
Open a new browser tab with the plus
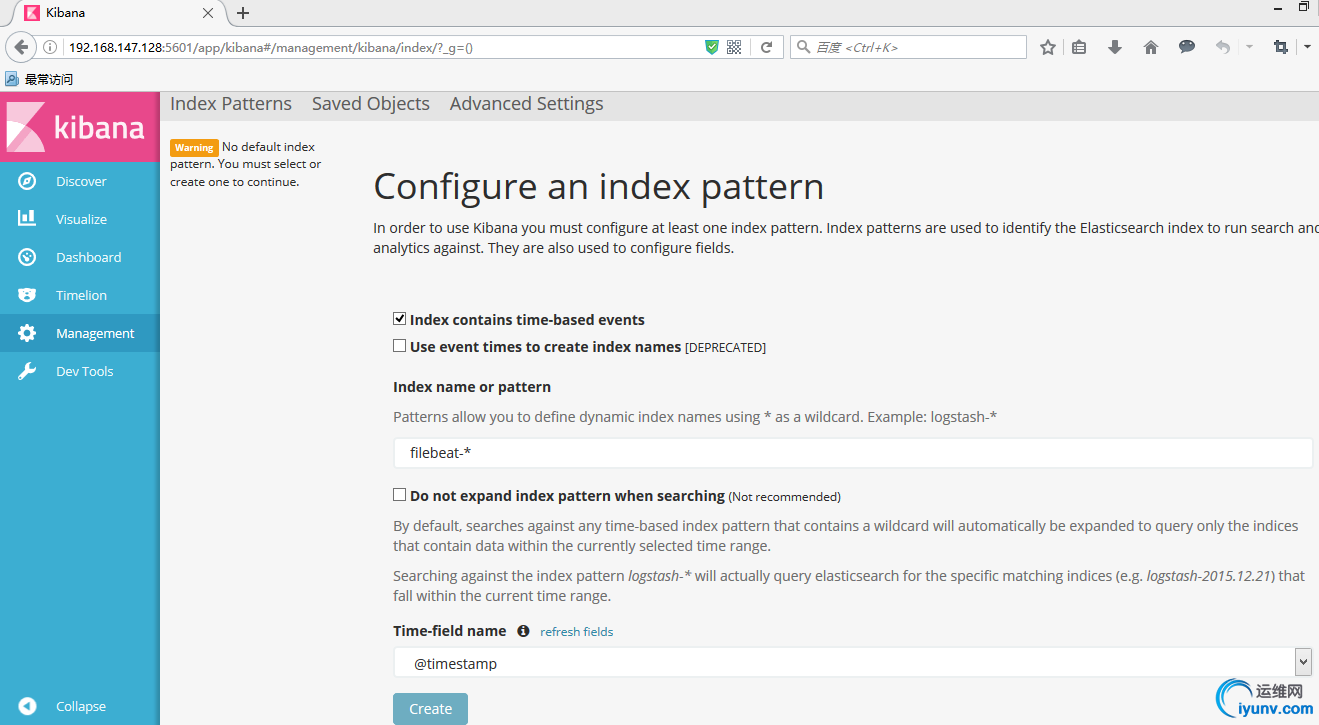click(243, 13)
